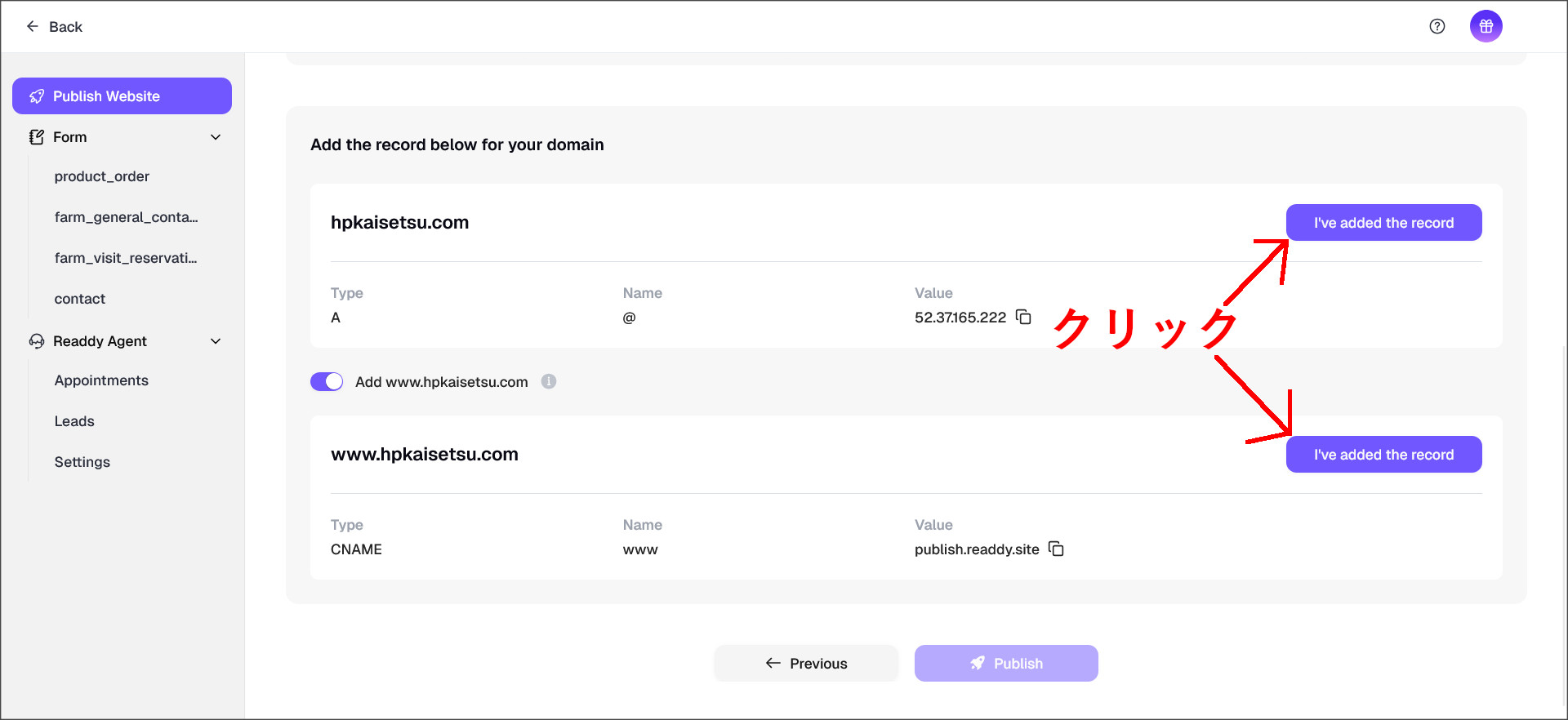Copy the publish.readdy.site value

click(1056, 549)
